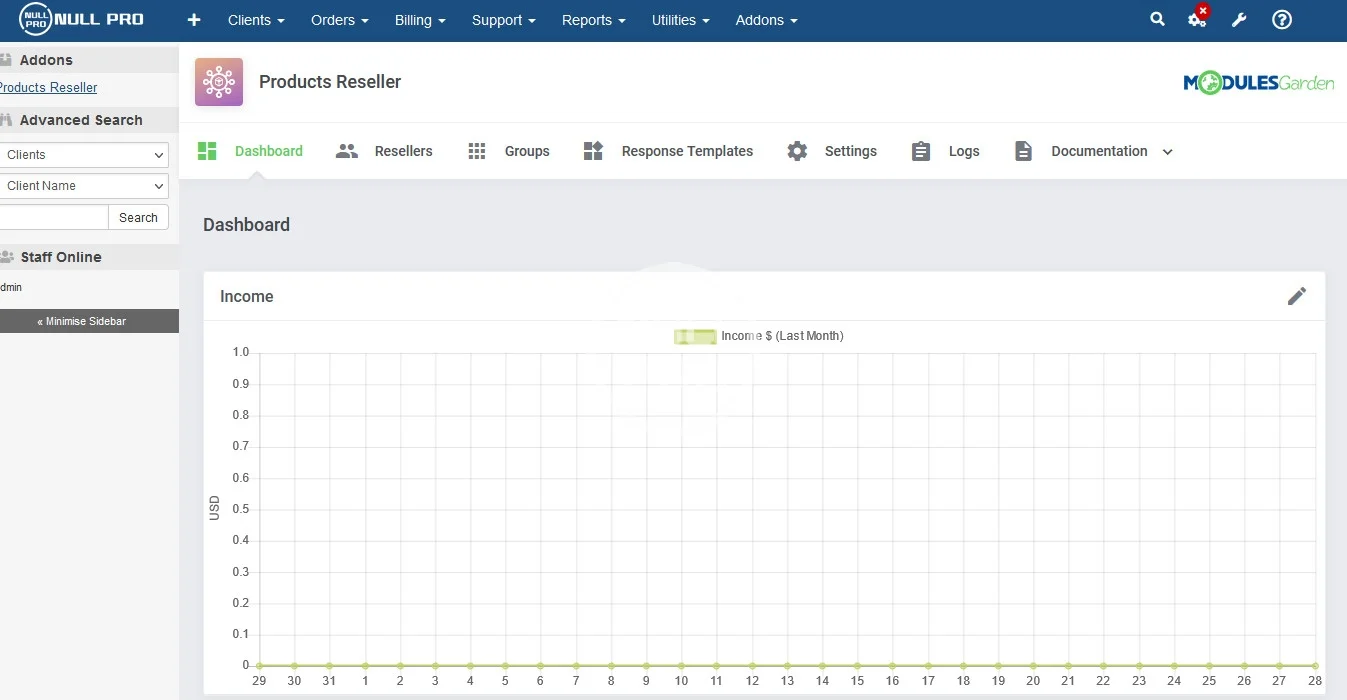This screenshot has width=1347, height=700.
Task: Toggle the Income $ (Last Month) legend
Action: click(759, 336)
